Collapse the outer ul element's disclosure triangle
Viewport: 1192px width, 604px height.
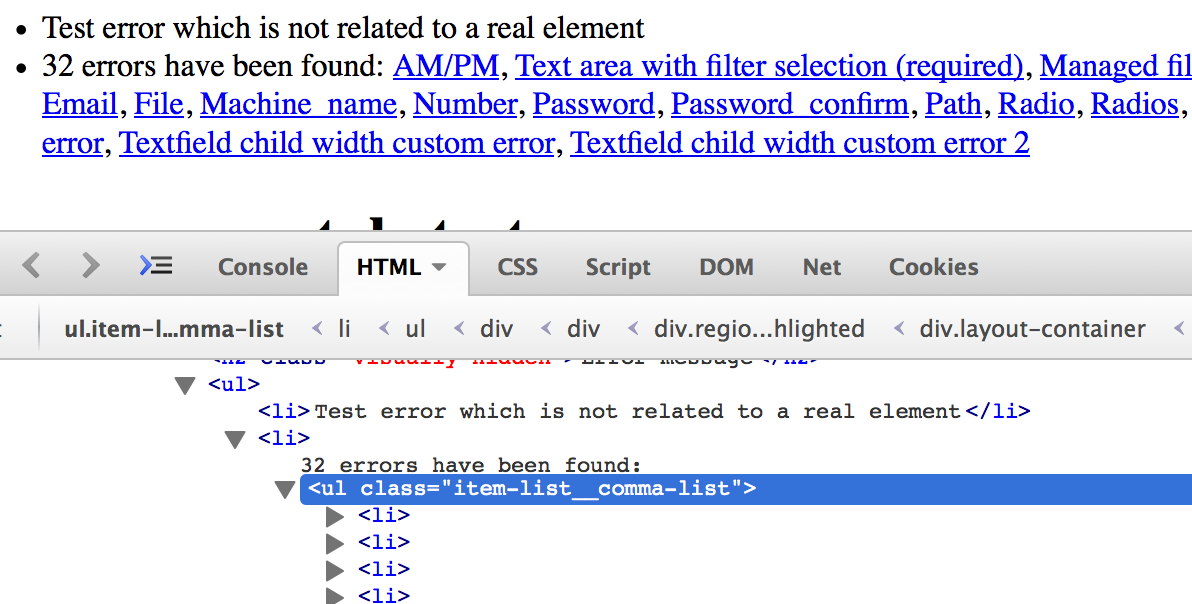click(184, 384)
